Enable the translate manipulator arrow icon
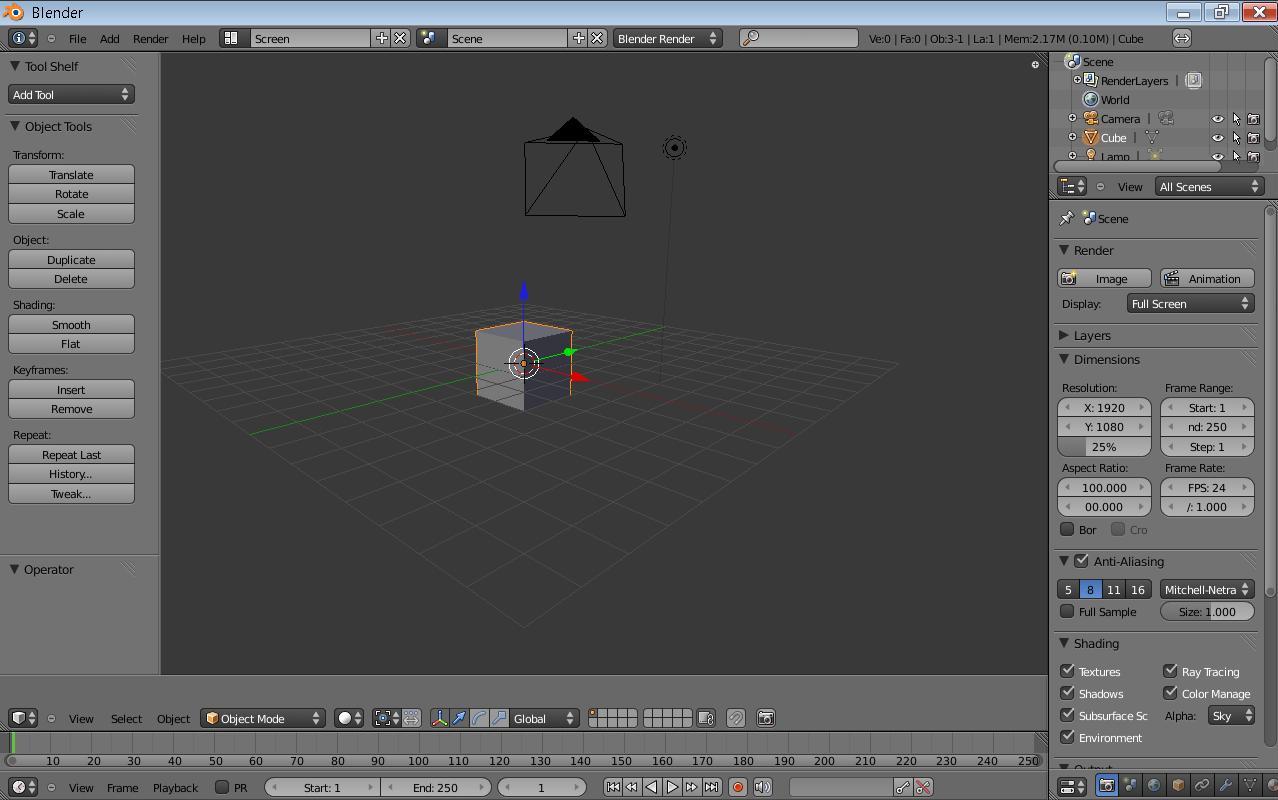This screenshot has width=1278, height=800. (x=459, y=718)
